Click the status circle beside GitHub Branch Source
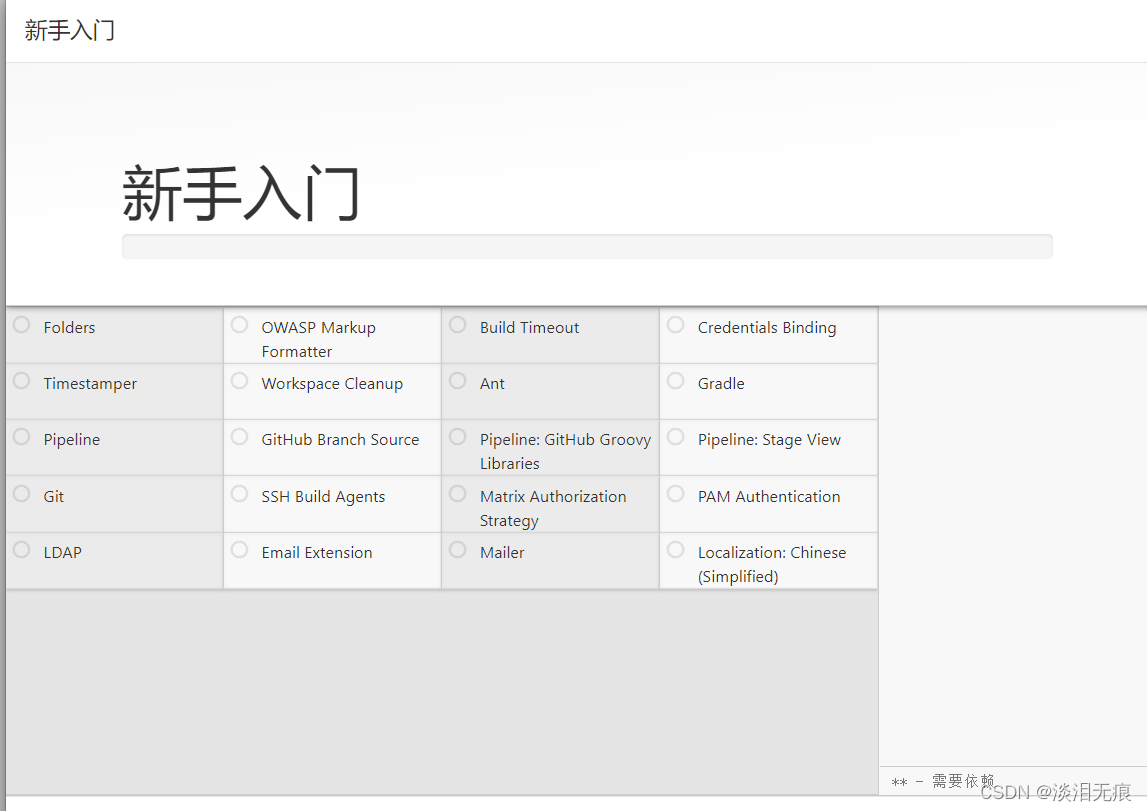Screen dimensions: 1147x811 click(x=239, y=437)
